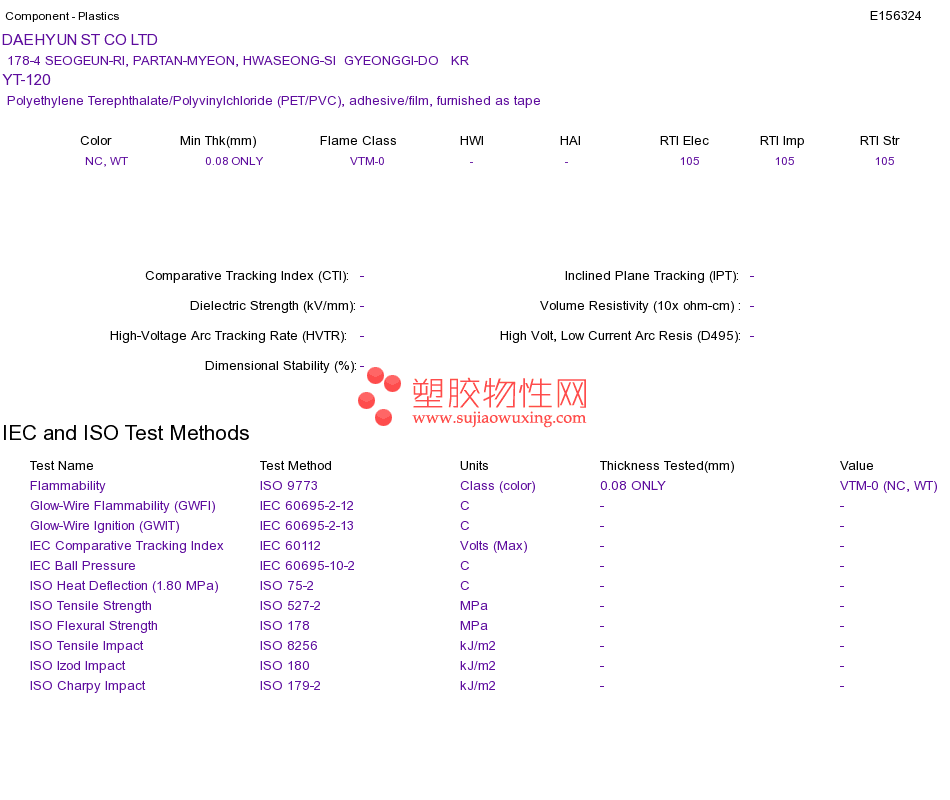Click the 0.08 ONLY minimum thickness value under Min Thk(mm)
The height and width of the screenshot is (800, 950).
[x=234, y=161]
